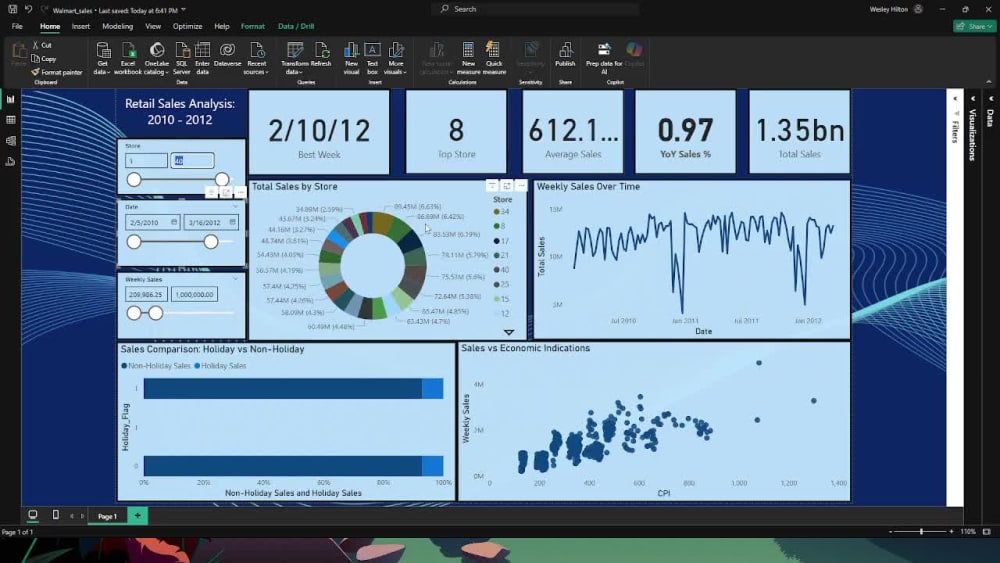Open the File menu
This screenshot has height=563, width=1000.
17,26
